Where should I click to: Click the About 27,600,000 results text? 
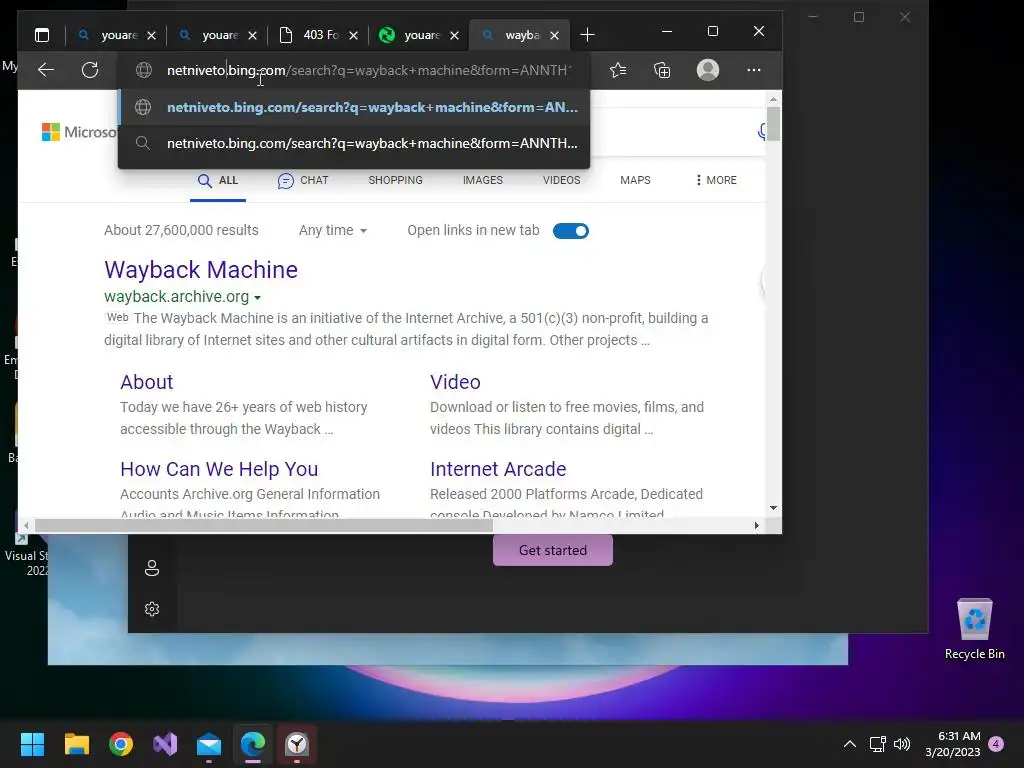click(181, 231)
